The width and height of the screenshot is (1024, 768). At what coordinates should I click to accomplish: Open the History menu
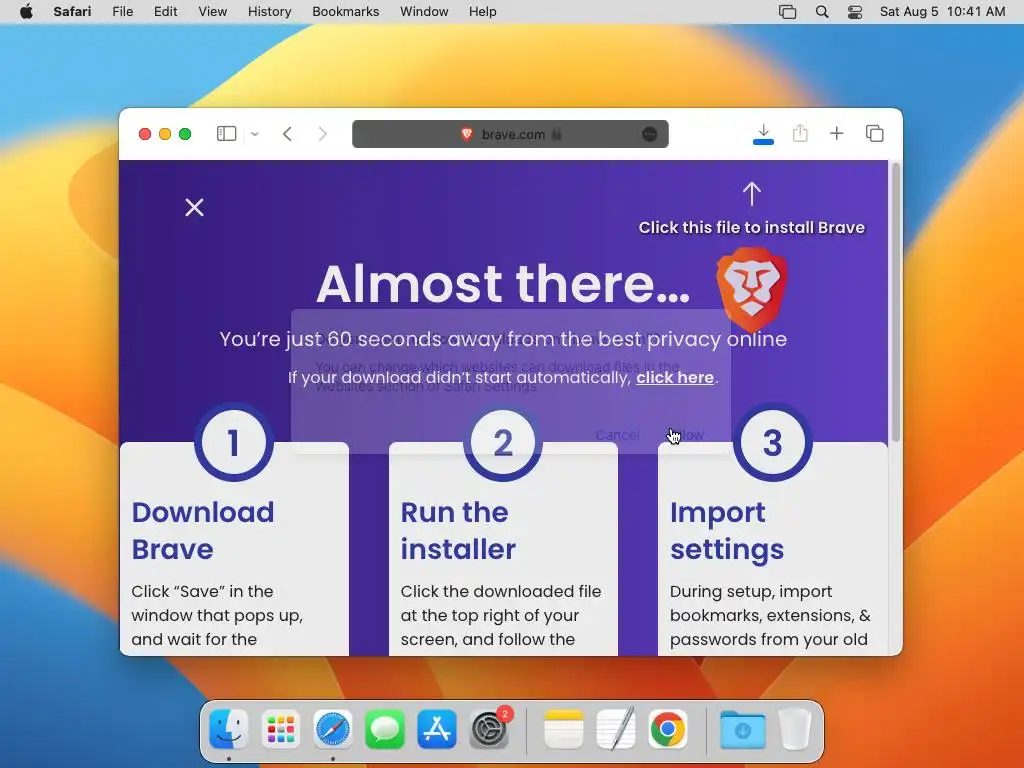pyautogui.click(x=270, y=12)
